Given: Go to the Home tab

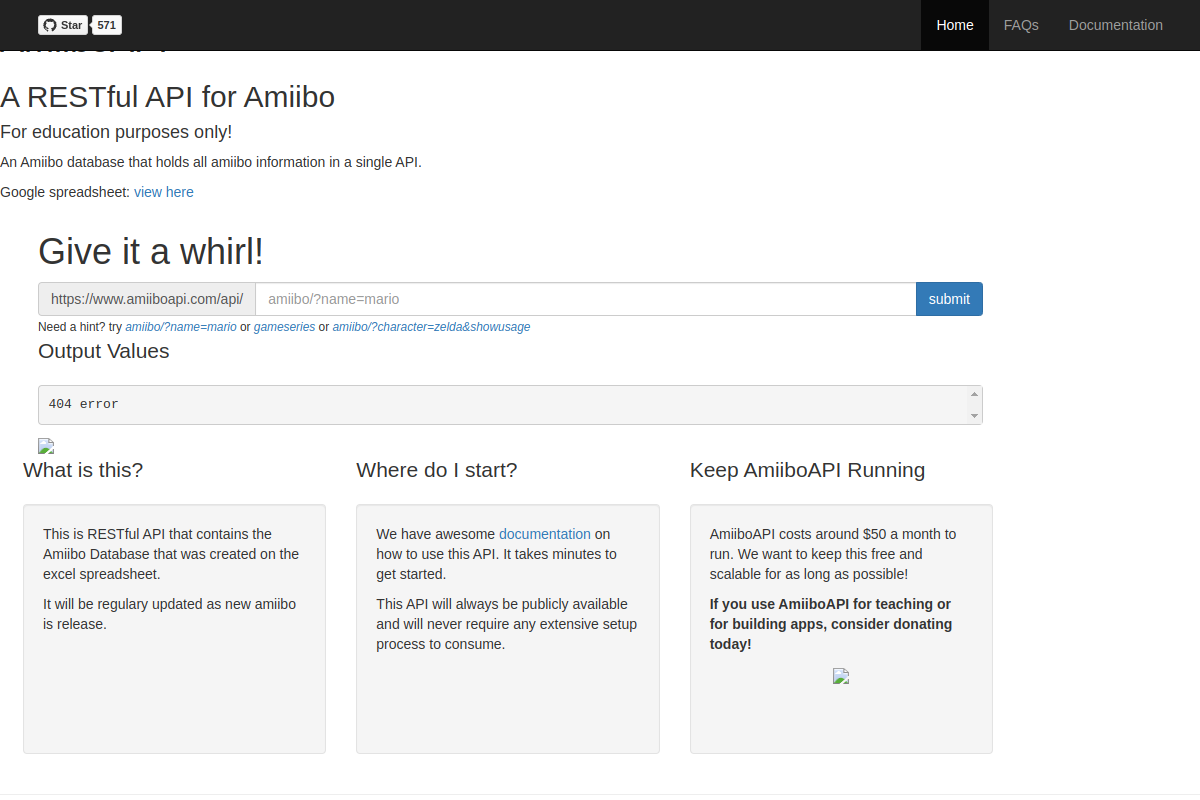Looking at the screenshot, I should pos(955,25).
